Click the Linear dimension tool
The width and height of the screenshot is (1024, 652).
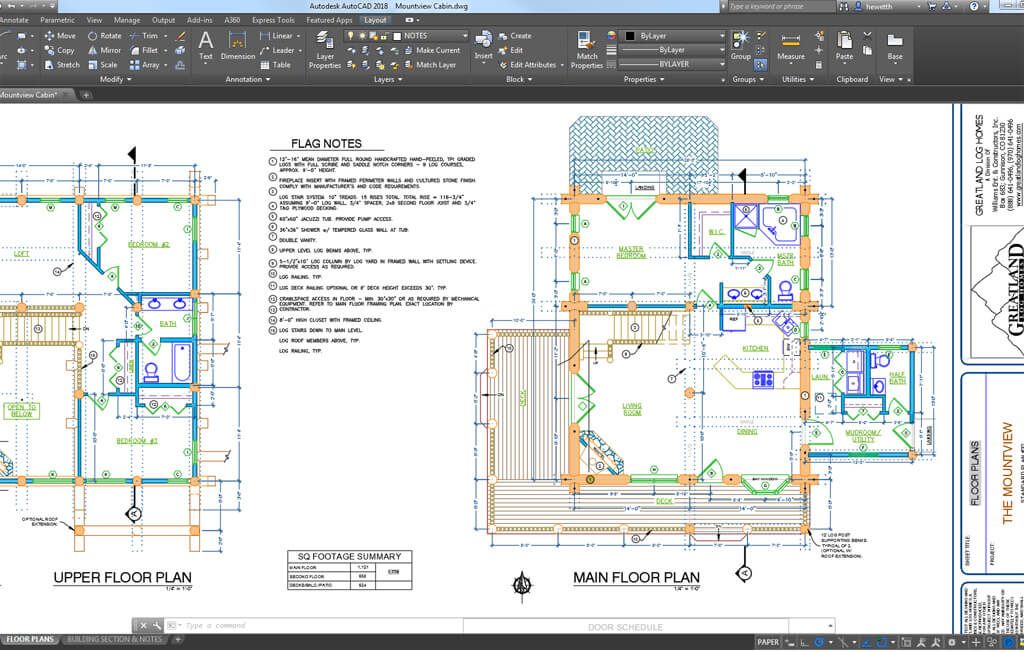pyautogui.click(x=277, y=36)
